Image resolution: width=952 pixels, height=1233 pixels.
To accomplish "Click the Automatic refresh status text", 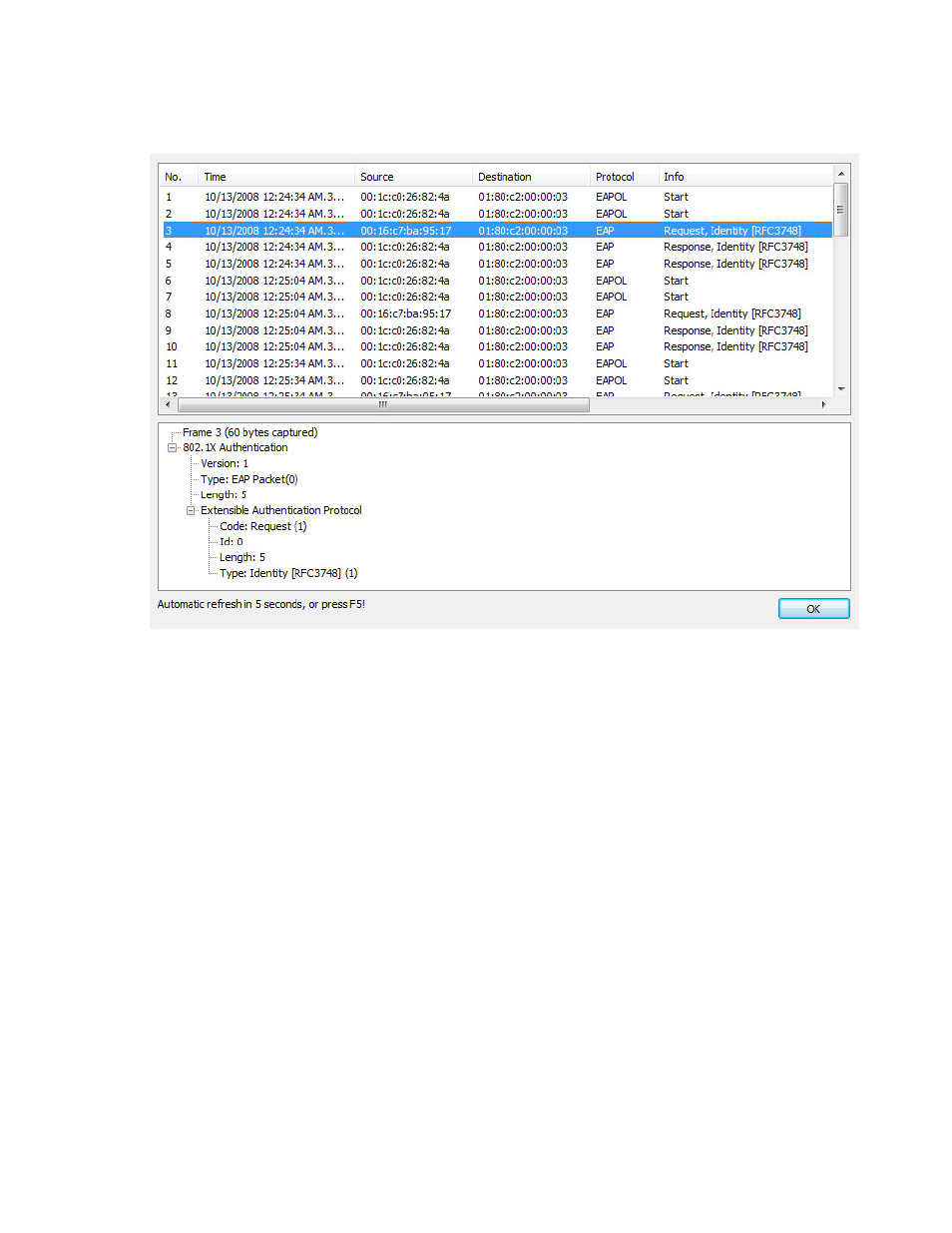I will coord(261,605).
